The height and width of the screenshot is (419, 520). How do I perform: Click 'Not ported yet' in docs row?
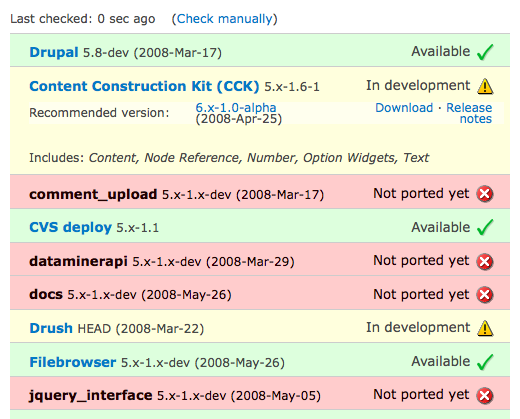pos(421,295)
